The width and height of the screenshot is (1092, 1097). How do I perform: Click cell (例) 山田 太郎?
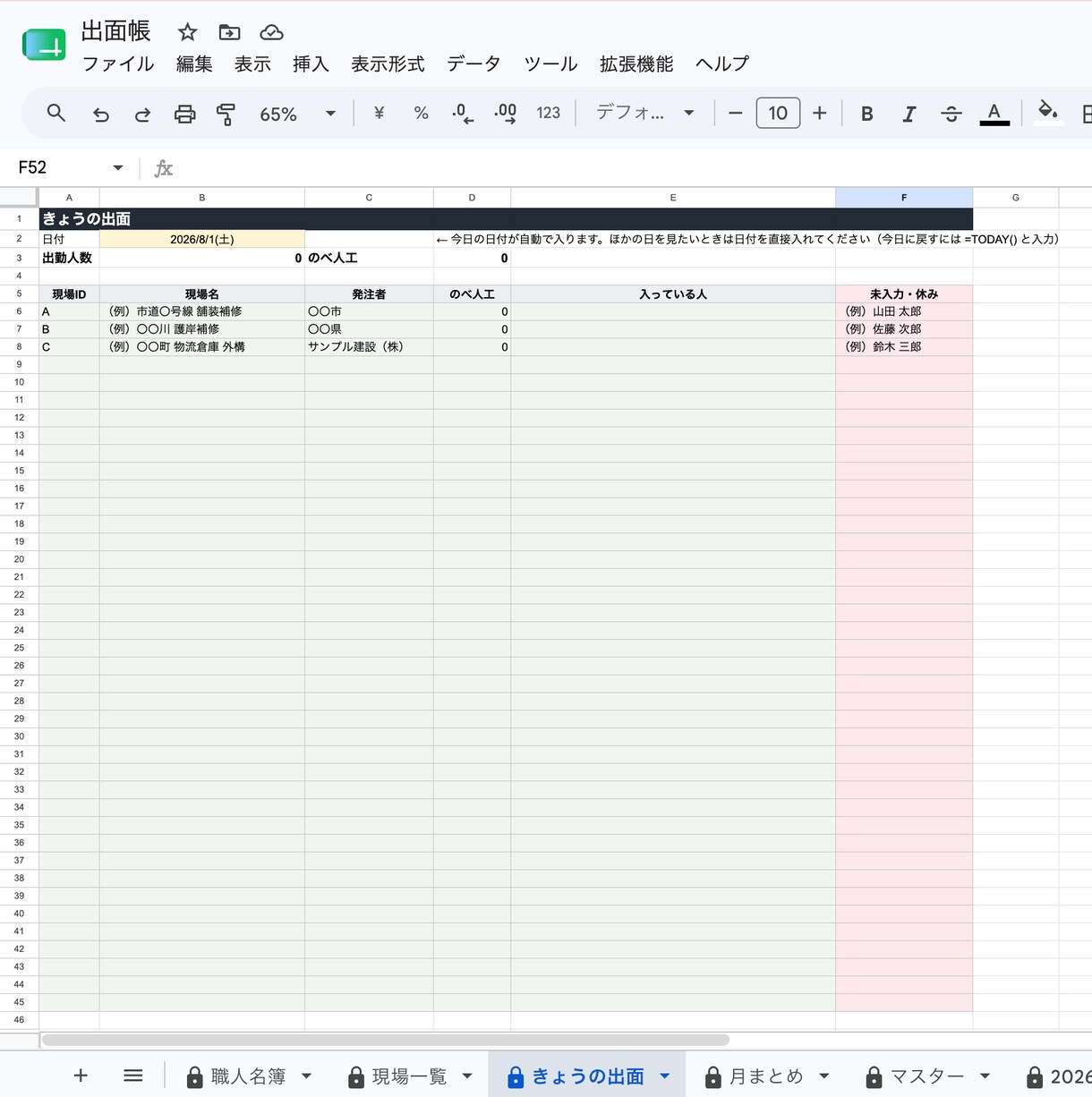(904, 311)
